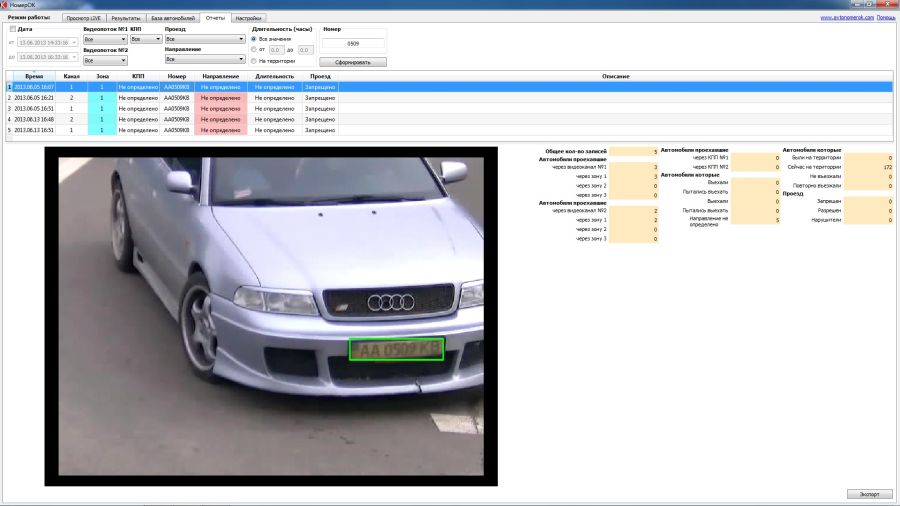The width and height of the screenshot is (900, 506).
Task: Select the Все значения duration radio button
Action: coord(254,39)
